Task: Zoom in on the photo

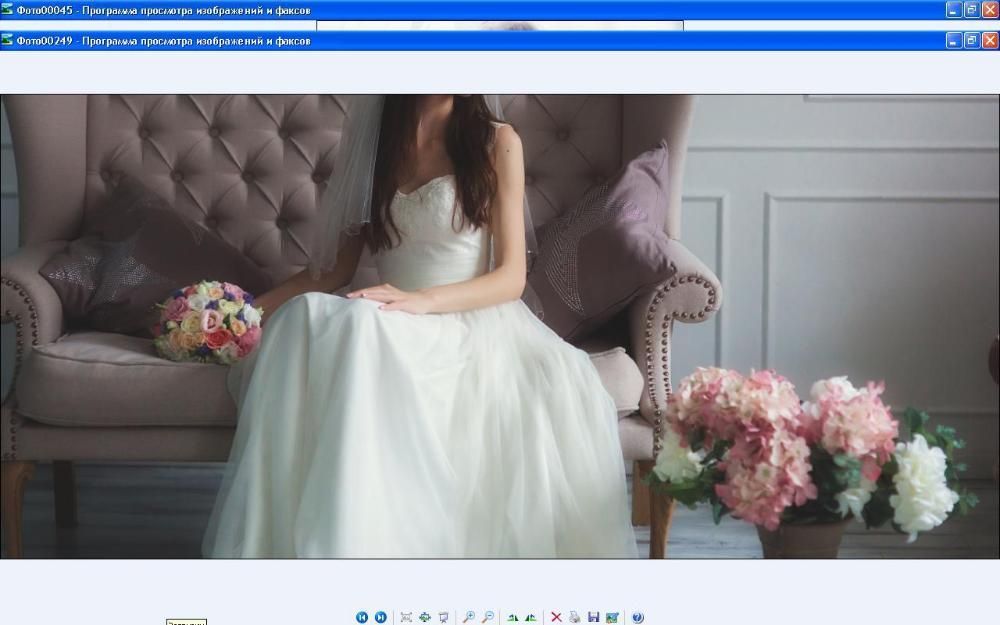Action: click(468, 617)
